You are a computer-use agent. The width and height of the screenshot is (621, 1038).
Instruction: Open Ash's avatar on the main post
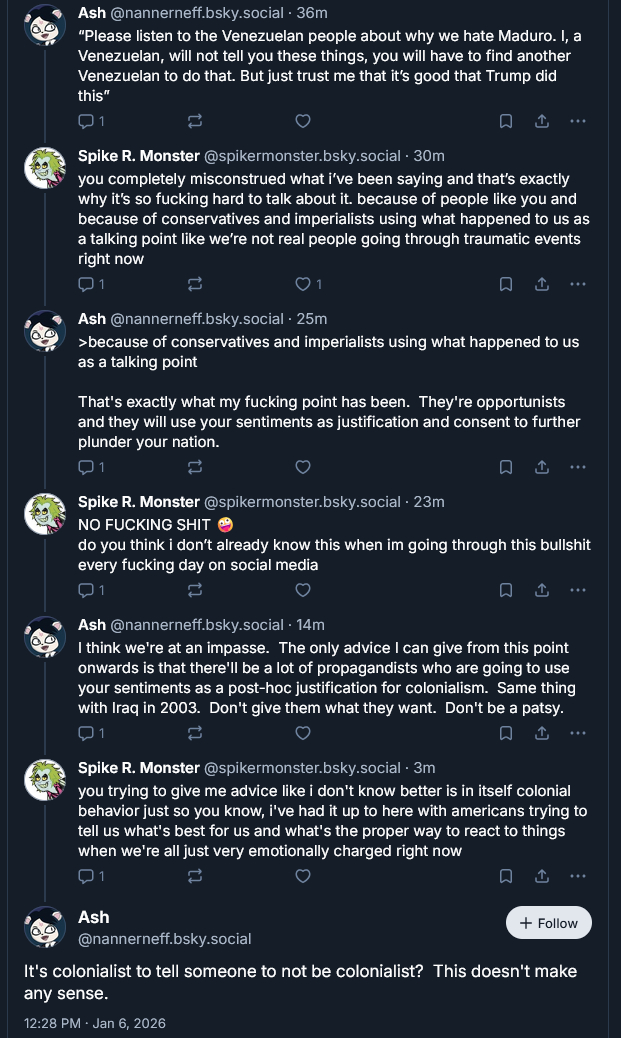pos(45,927)
